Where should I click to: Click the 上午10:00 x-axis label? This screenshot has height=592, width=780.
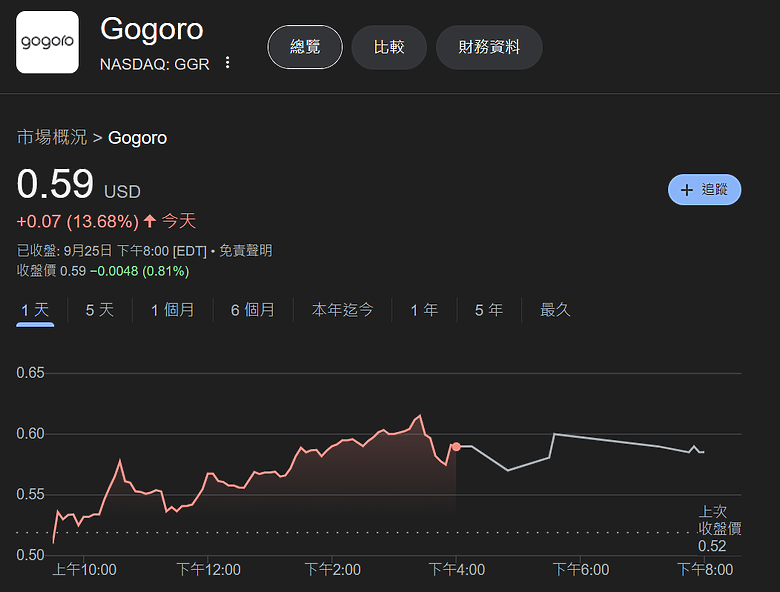(84, 570)
